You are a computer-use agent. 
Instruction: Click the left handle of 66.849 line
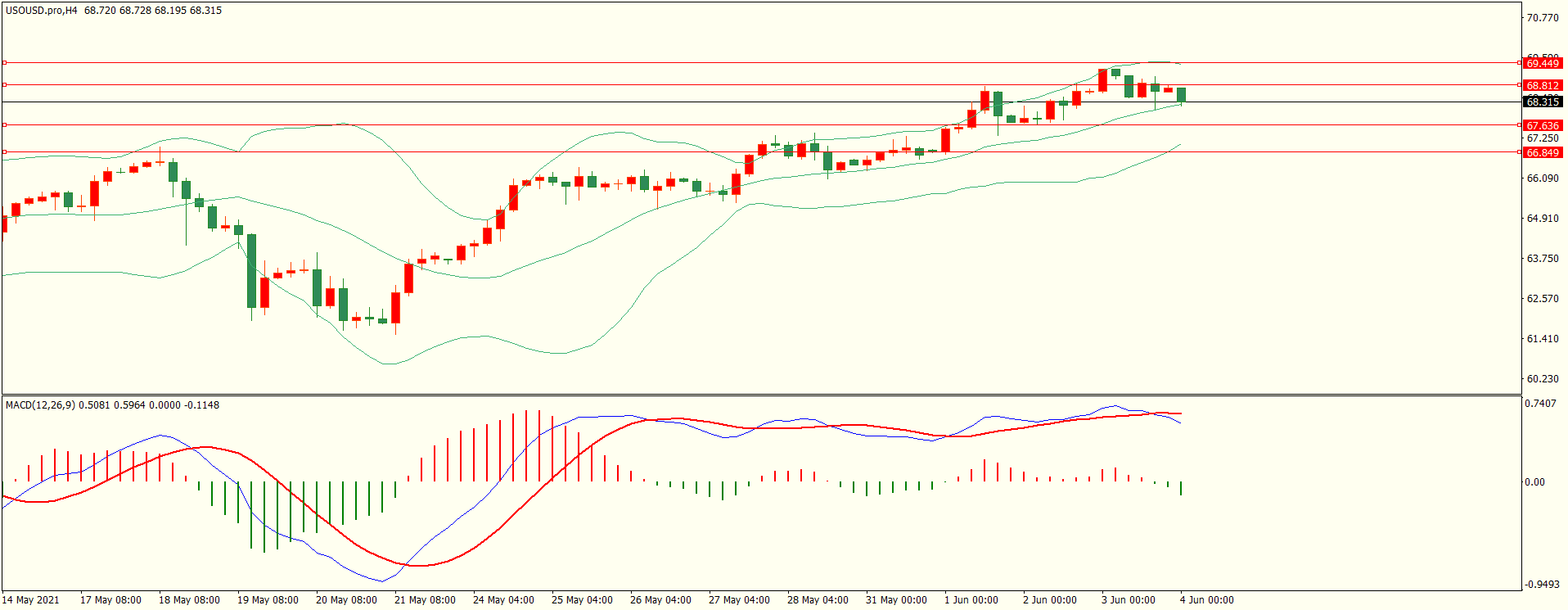coord(5,151)
